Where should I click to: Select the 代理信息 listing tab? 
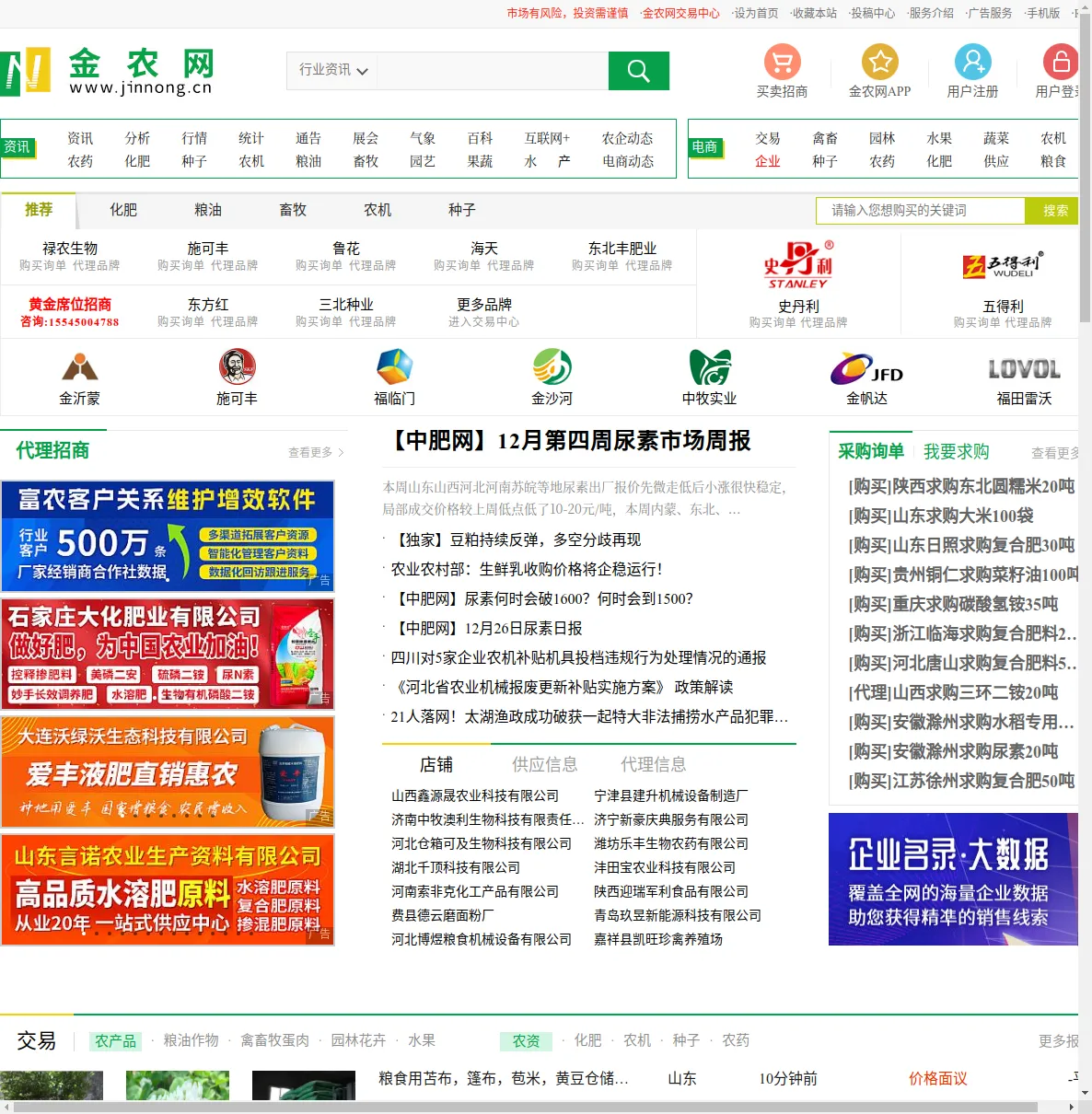pos(654,764)
